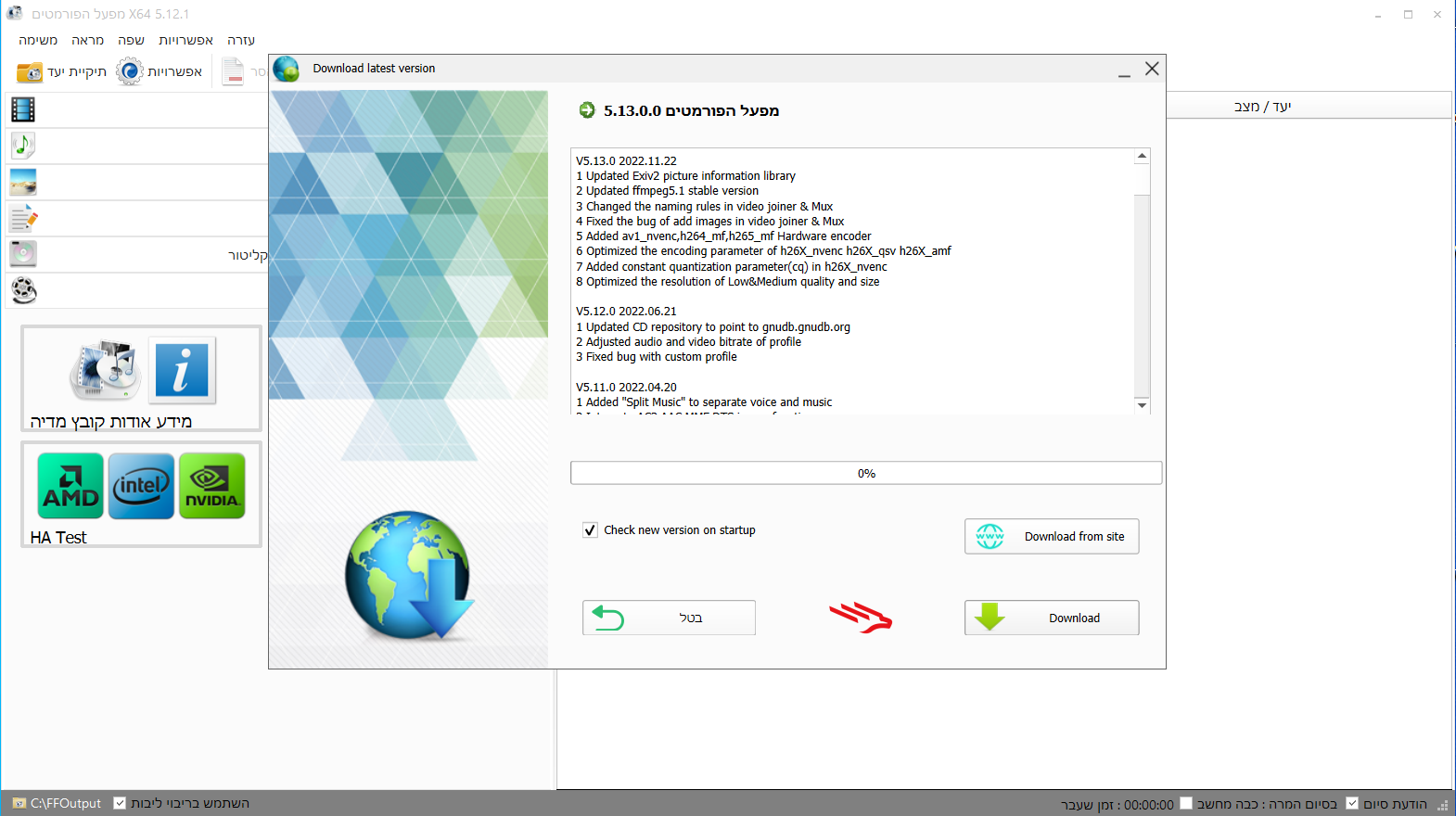The image size is (1456, 816).
Task: Open the Audio category music note icon
Action: pyautogui.click(x=23, y=146)
